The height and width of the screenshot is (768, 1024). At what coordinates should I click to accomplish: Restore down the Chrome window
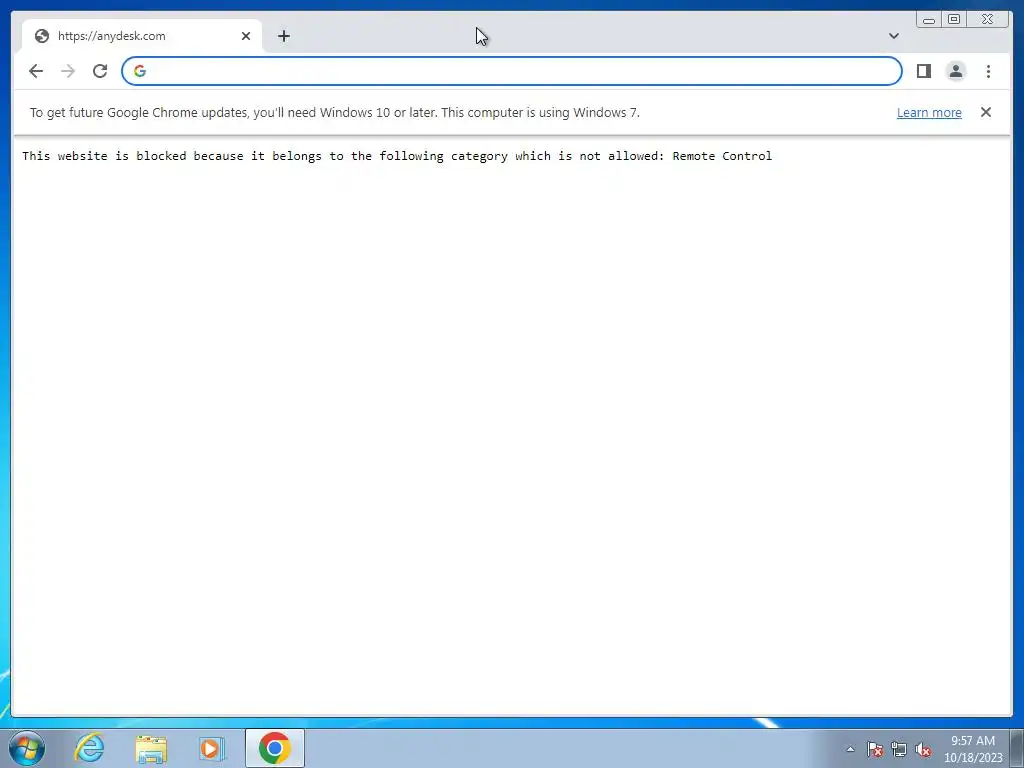953,20
